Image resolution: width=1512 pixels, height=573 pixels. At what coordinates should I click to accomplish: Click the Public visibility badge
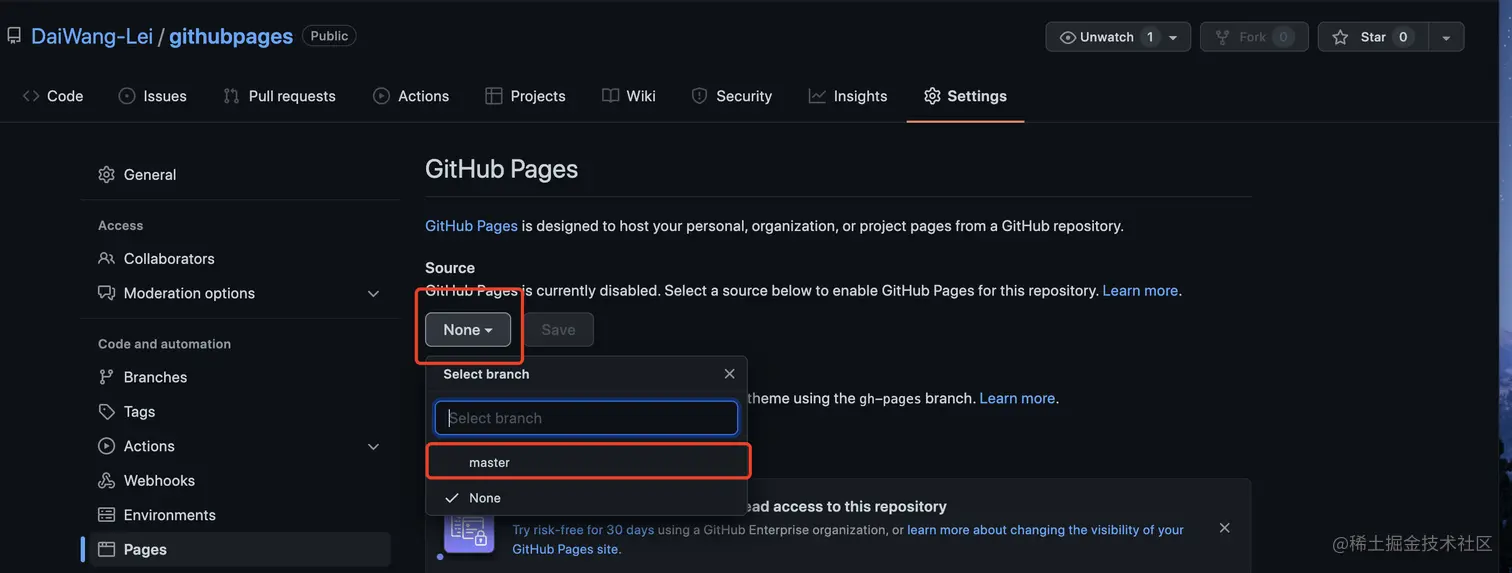329,36
